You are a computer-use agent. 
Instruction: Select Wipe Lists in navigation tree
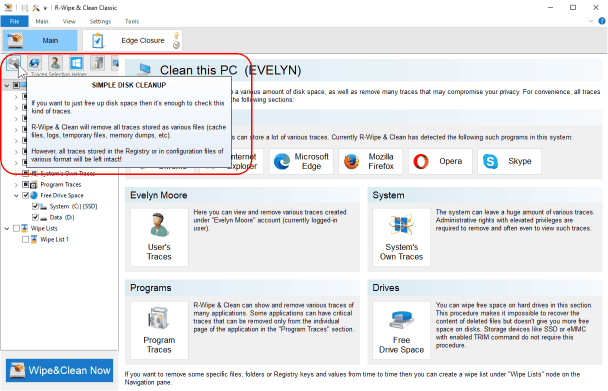44,228
